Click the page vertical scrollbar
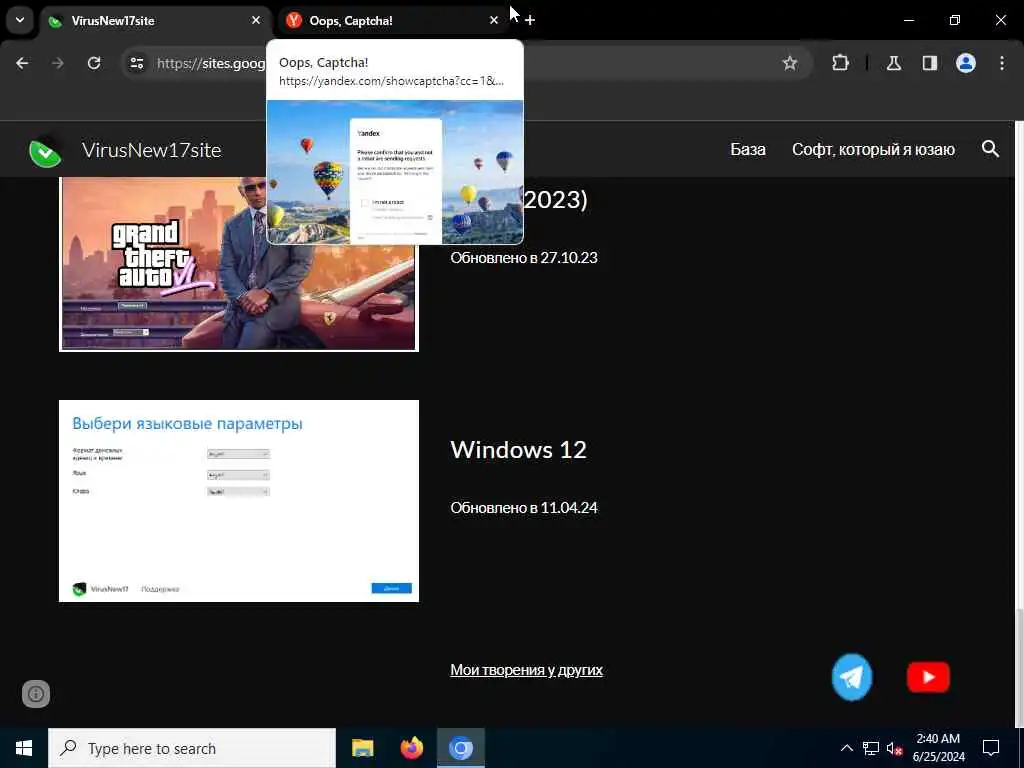Image resolution: width=1024 pixels, height=768 pixels. tap(1019, 666)
